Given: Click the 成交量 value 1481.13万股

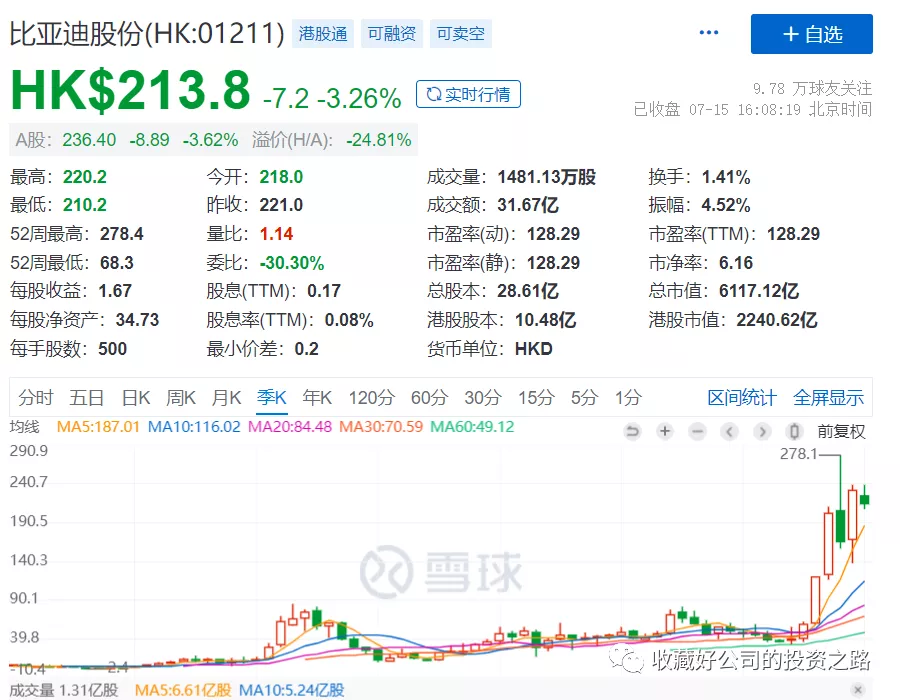Looking at the screenshot, I should point(546,177).
